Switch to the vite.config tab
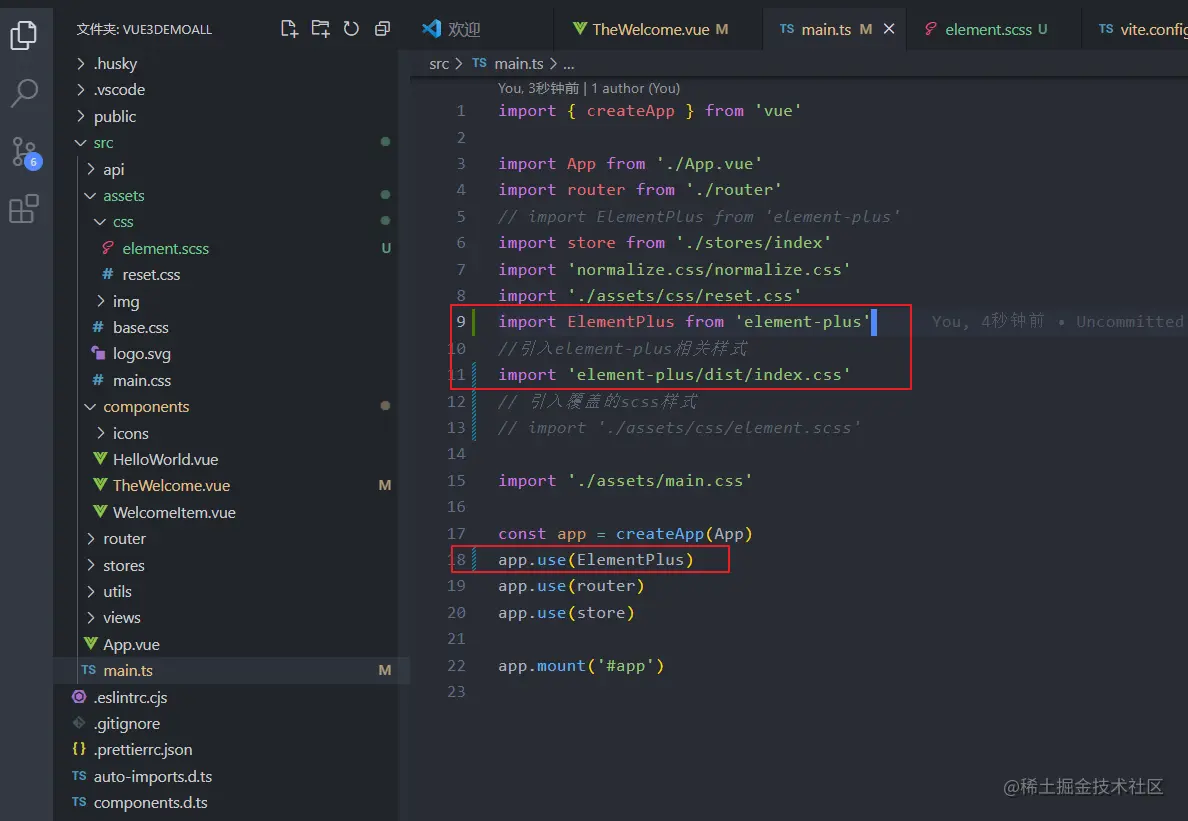The image size is (1188, 821). (x=1135, y=29)
